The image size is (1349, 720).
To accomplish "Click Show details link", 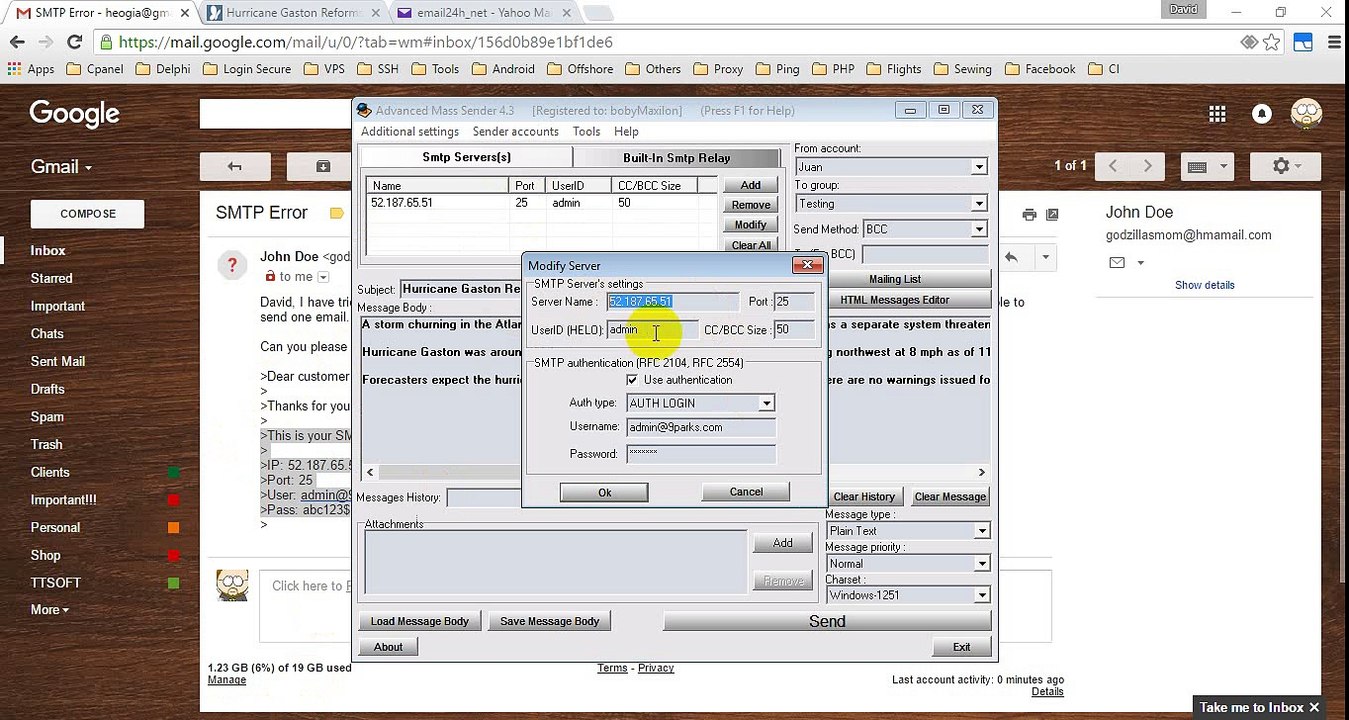I will point(1205,285).
